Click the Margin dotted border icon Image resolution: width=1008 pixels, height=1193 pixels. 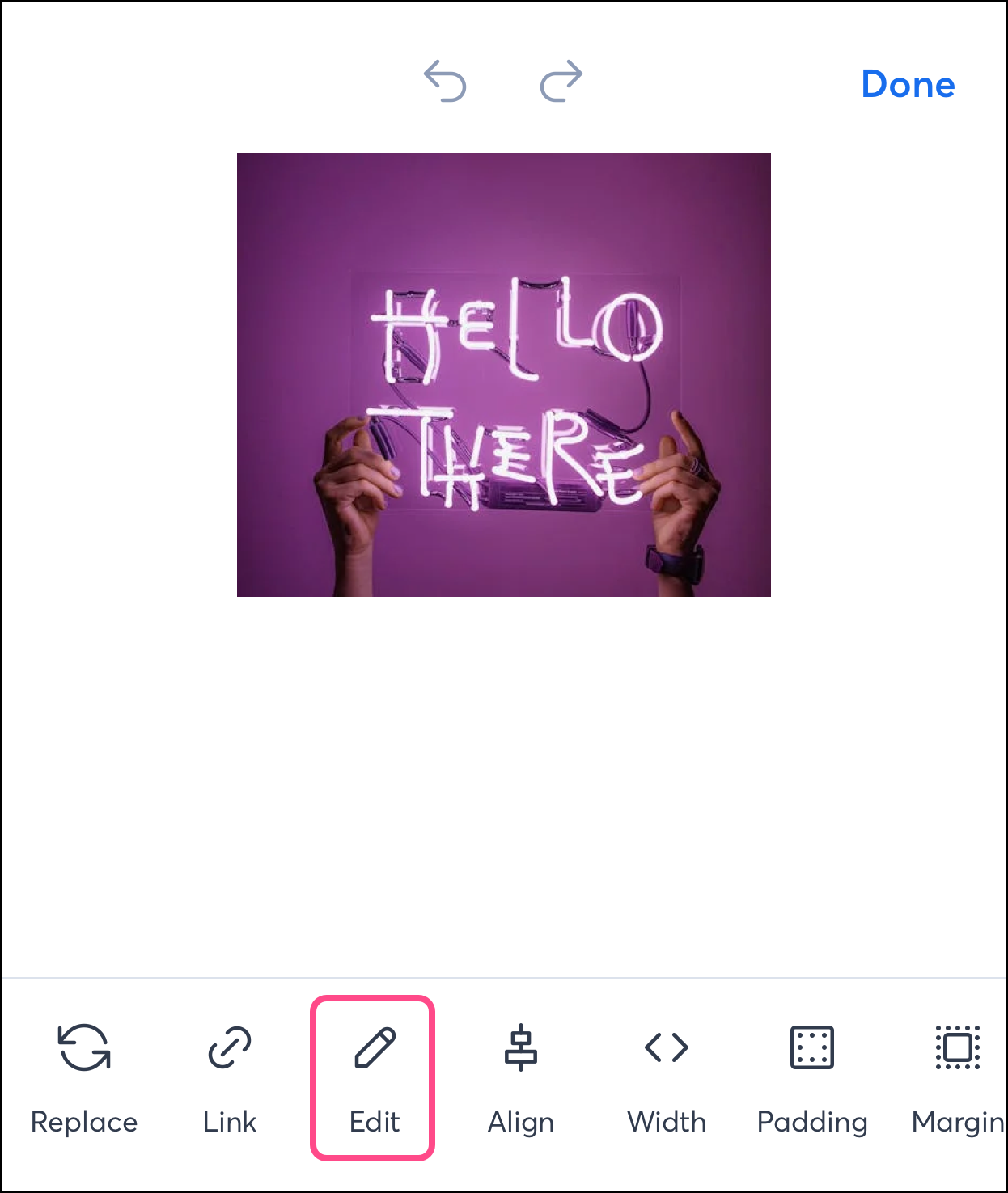pos(958,1047)
